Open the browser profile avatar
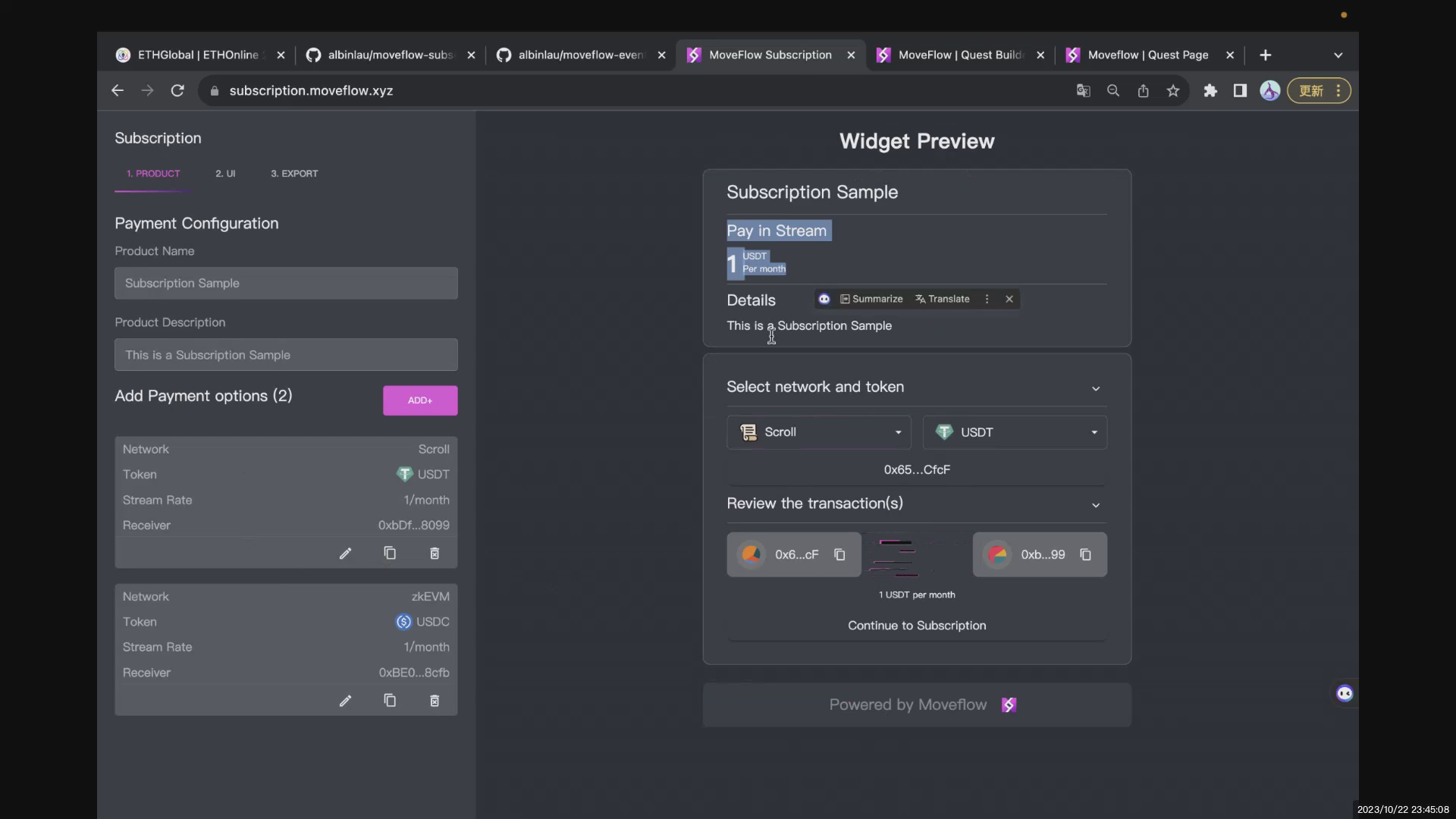 click(1270, 91)
